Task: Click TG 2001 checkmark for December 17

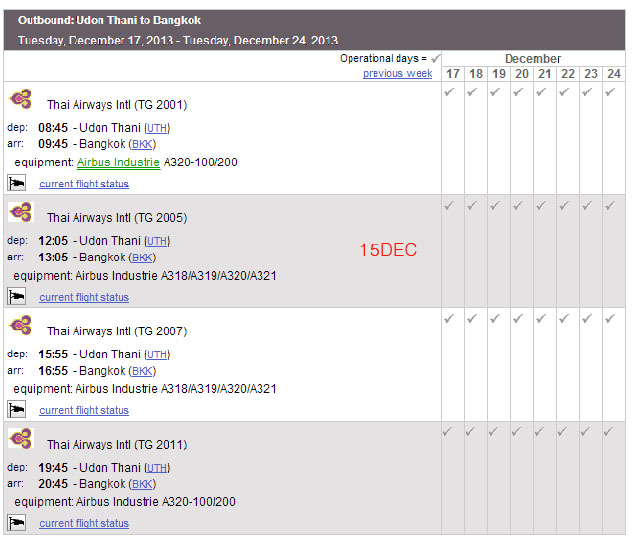Action: (x=449, y=92)
